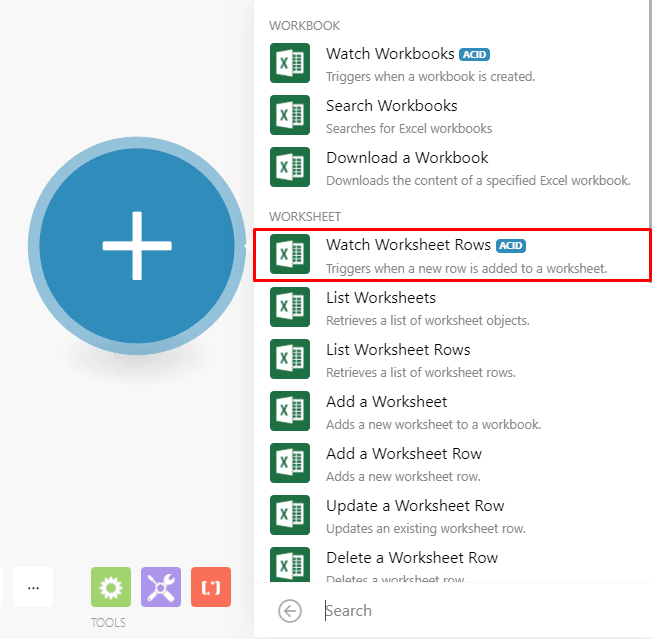Open the purple wrench Tools icon

[x=161, y=587]
